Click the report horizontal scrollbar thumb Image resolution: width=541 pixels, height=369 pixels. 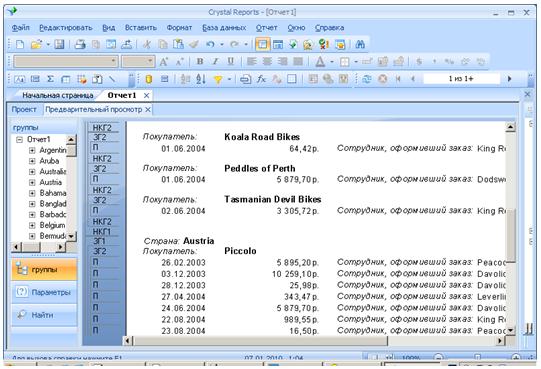click(x=260, y=341)
